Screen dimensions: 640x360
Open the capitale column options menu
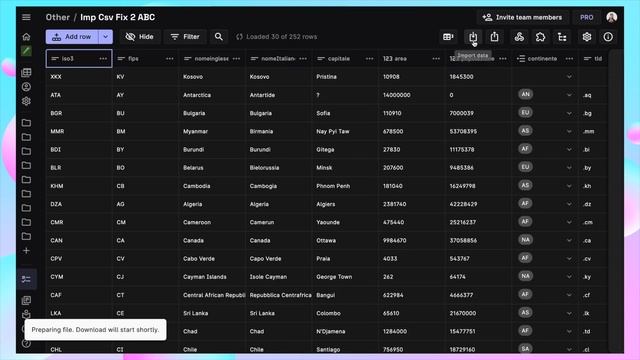(x=369, y=59)
